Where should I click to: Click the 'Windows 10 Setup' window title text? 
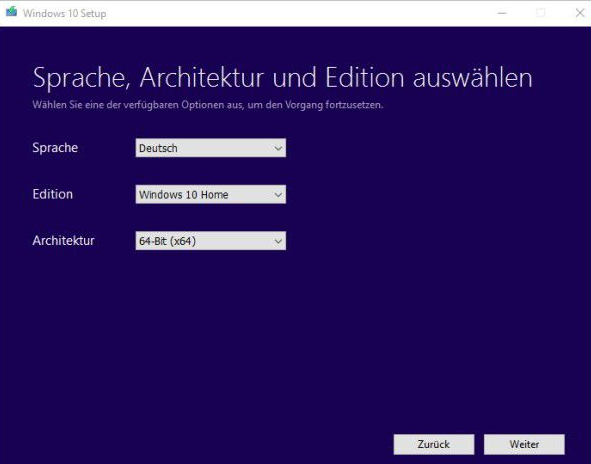[x=64, y=14]
